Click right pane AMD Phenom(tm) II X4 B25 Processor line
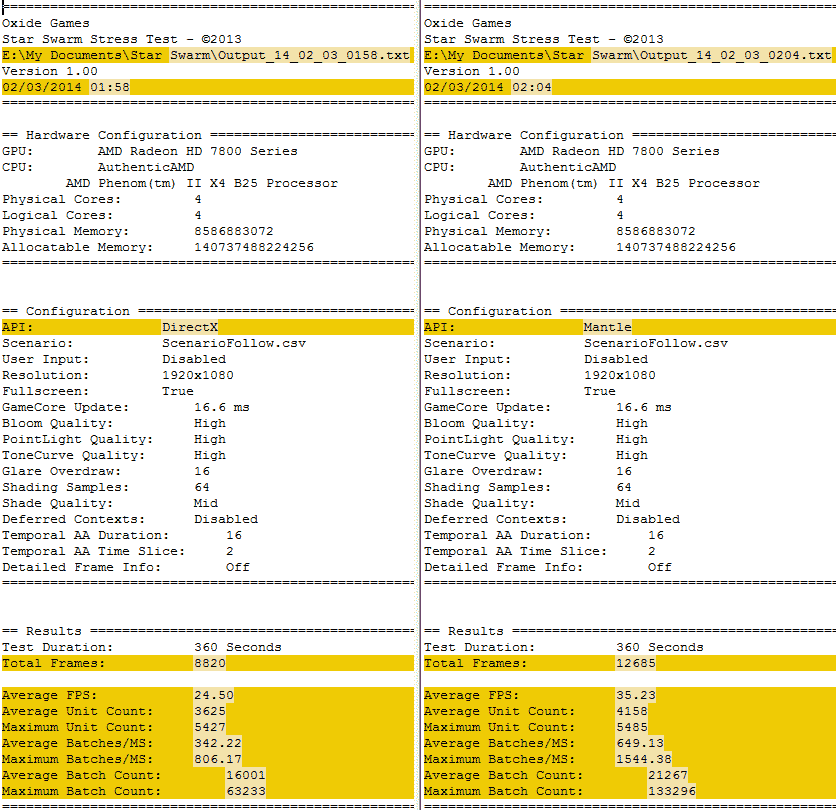Image resolution: width=836 pixels, height=810 pixels. click(623, 183)
